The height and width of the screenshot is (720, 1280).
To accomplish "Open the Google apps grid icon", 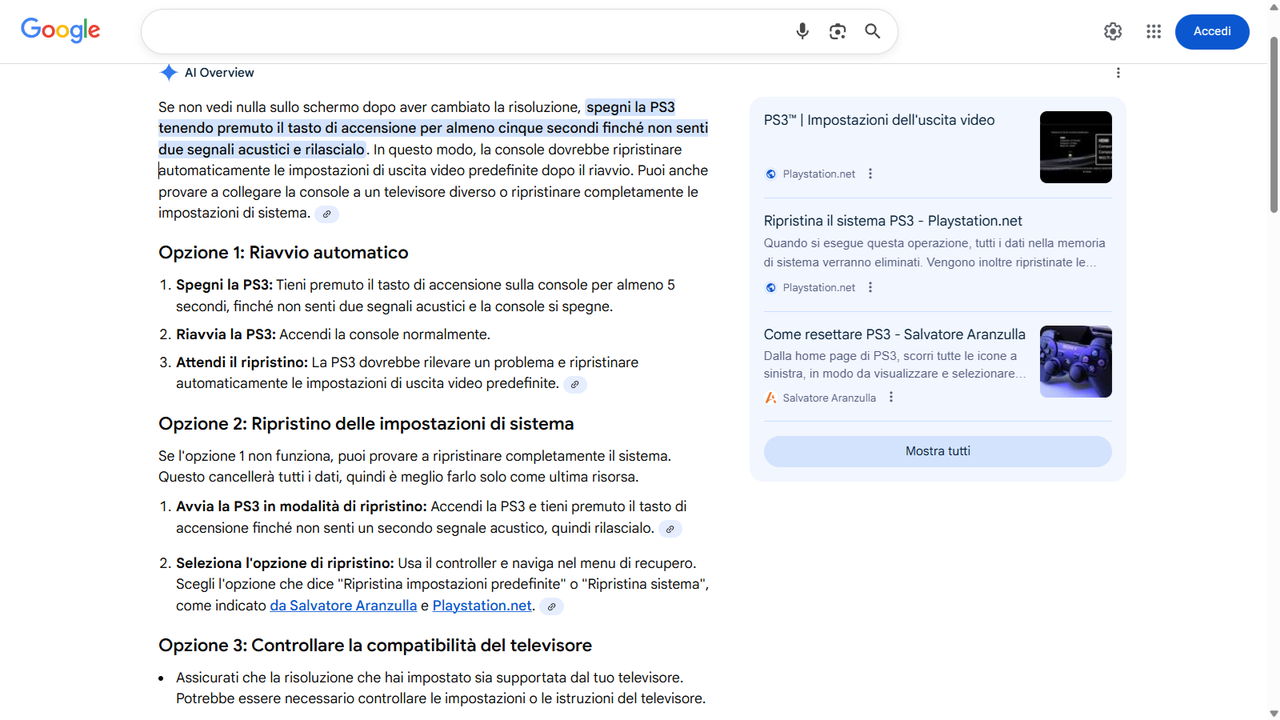I will pyautogui.click(x=1154, y=31).
